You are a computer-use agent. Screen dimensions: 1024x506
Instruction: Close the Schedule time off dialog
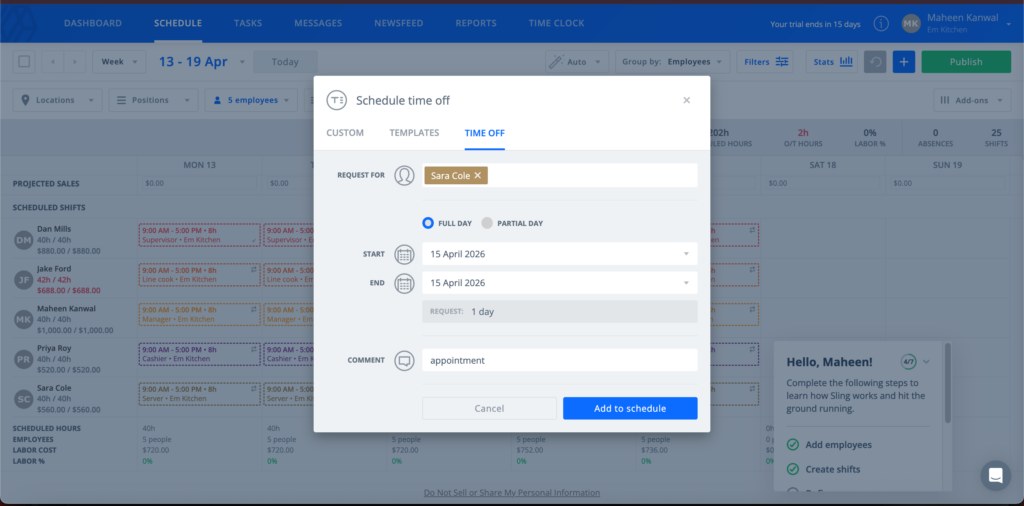pyautogui.click(x=686, y=100)
